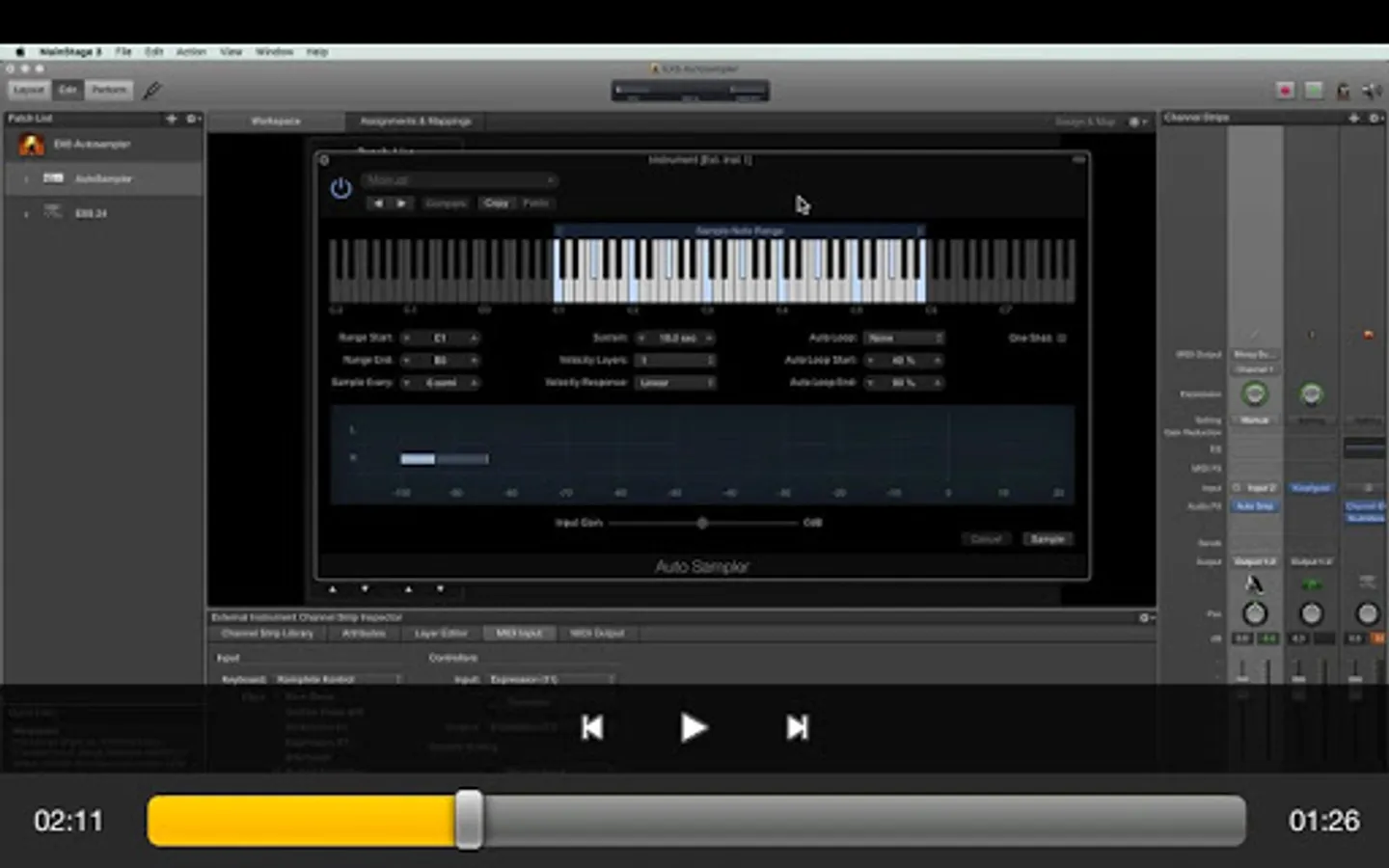Load previous preset with left arrow

pyautogui.click(x=378, y=203)
